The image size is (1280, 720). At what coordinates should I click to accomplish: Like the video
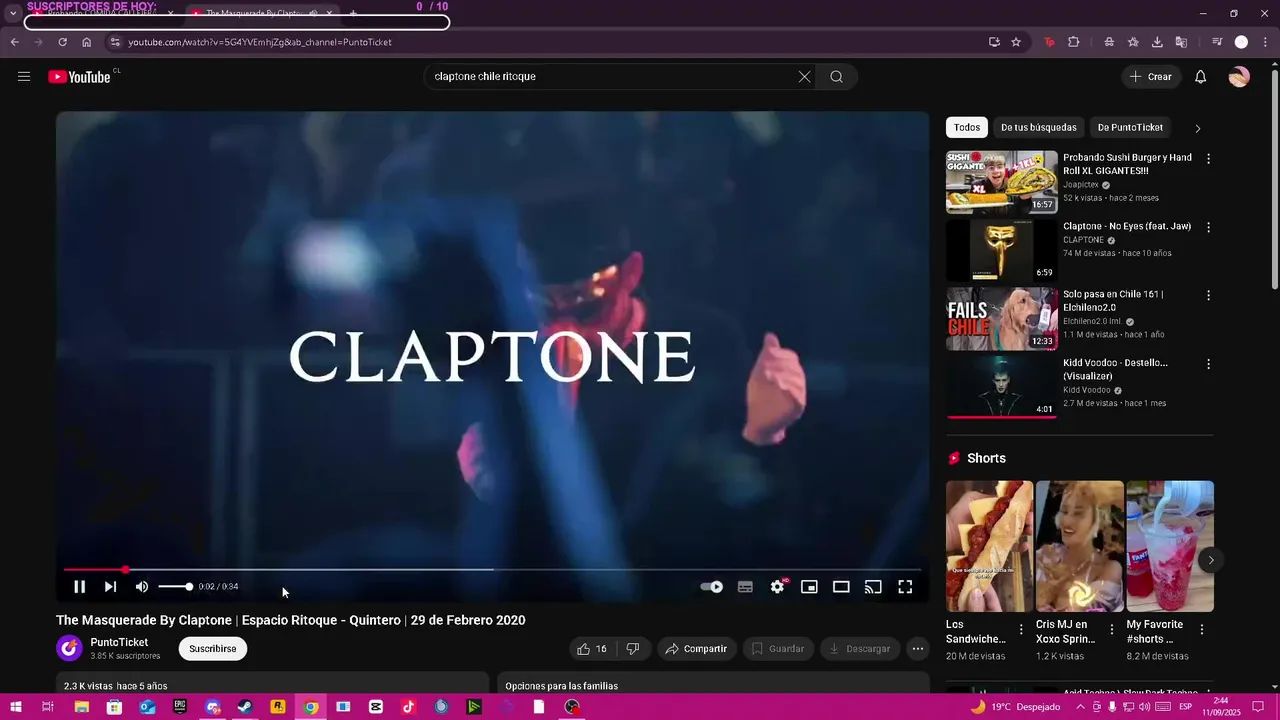pyautogui.click(x=592, y=649)
